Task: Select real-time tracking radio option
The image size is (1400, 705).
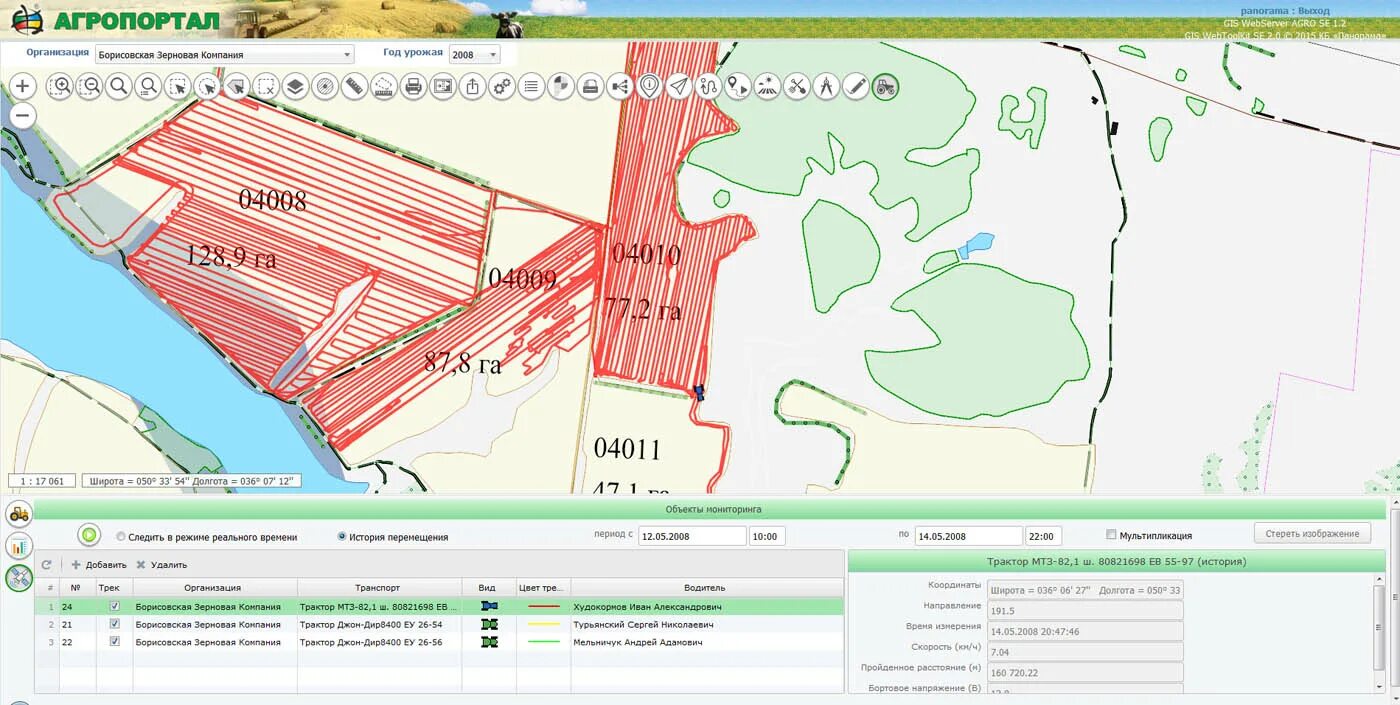Action: tap(121, 536)
